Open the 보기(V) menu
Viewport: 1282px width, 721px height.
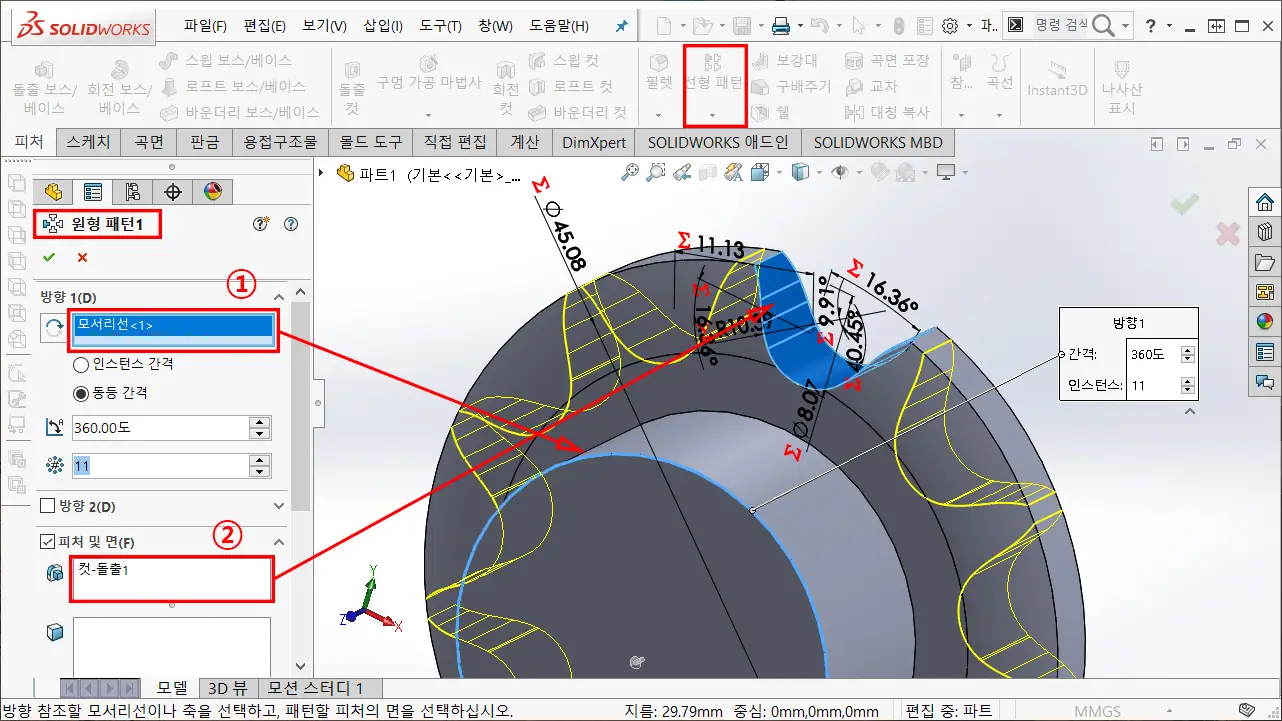[324, 26]
